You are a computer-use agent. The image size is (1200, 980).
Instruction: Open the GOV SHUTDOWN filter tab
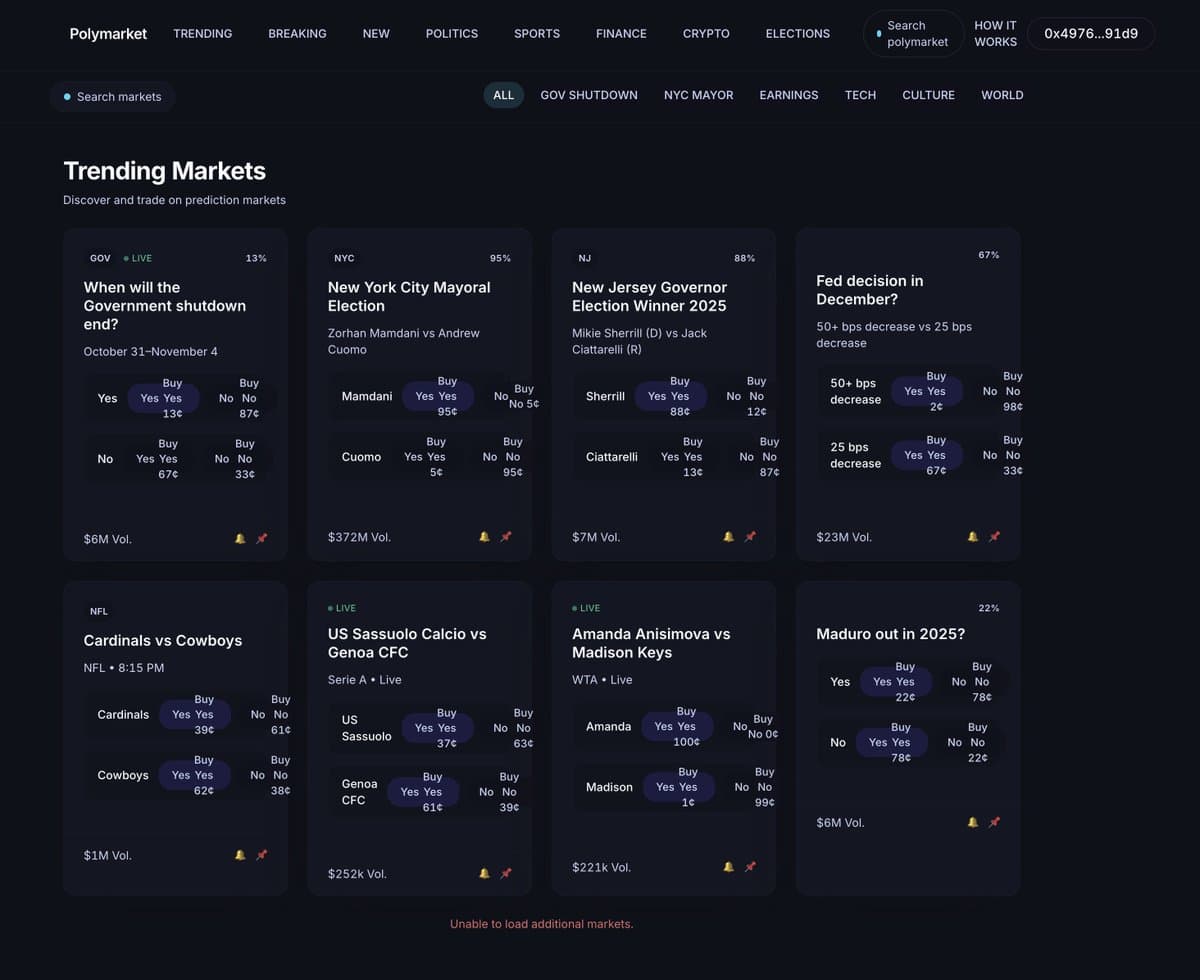pos(588,95)
